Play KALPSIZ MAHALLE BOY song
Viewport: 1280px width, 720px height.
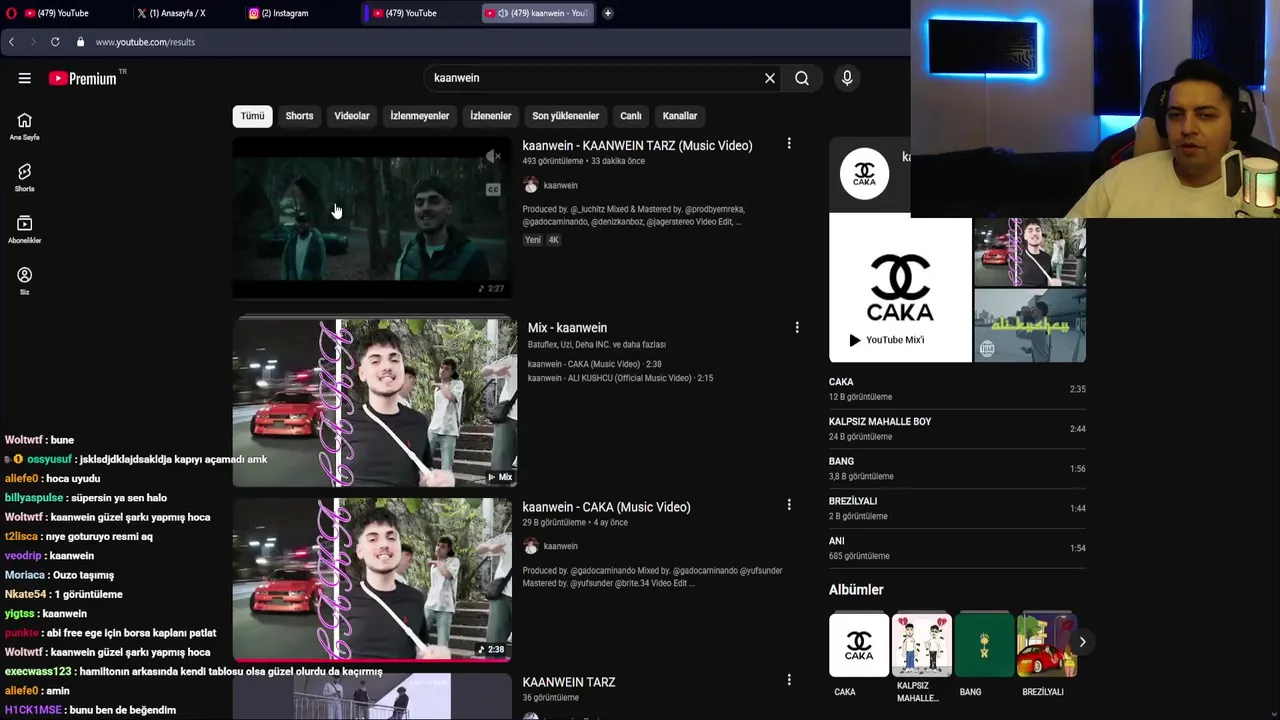957,429
